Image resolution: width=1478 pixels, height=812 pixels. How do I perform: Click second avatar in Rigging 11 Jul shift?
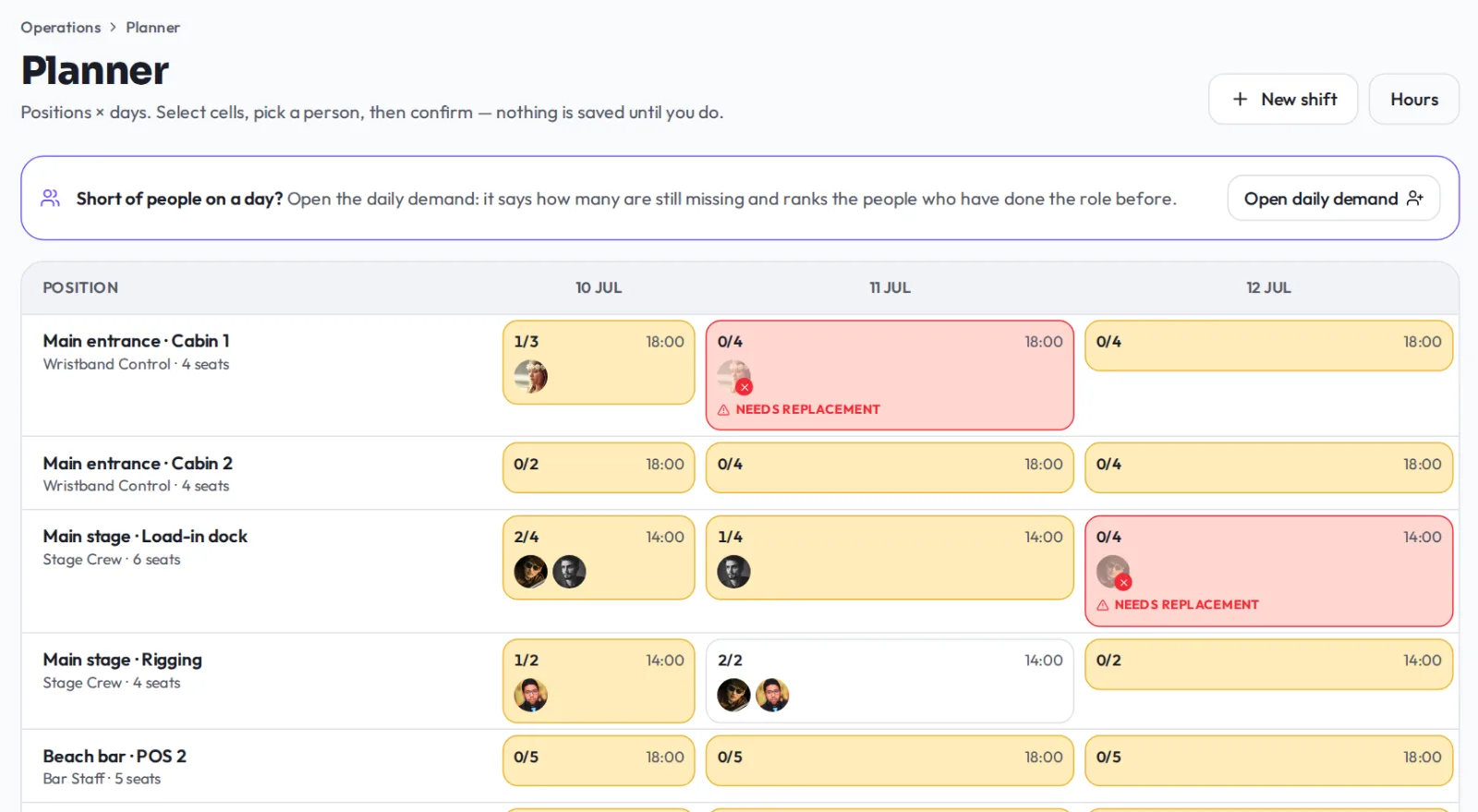pyautogui.click(x=772, y=695)
